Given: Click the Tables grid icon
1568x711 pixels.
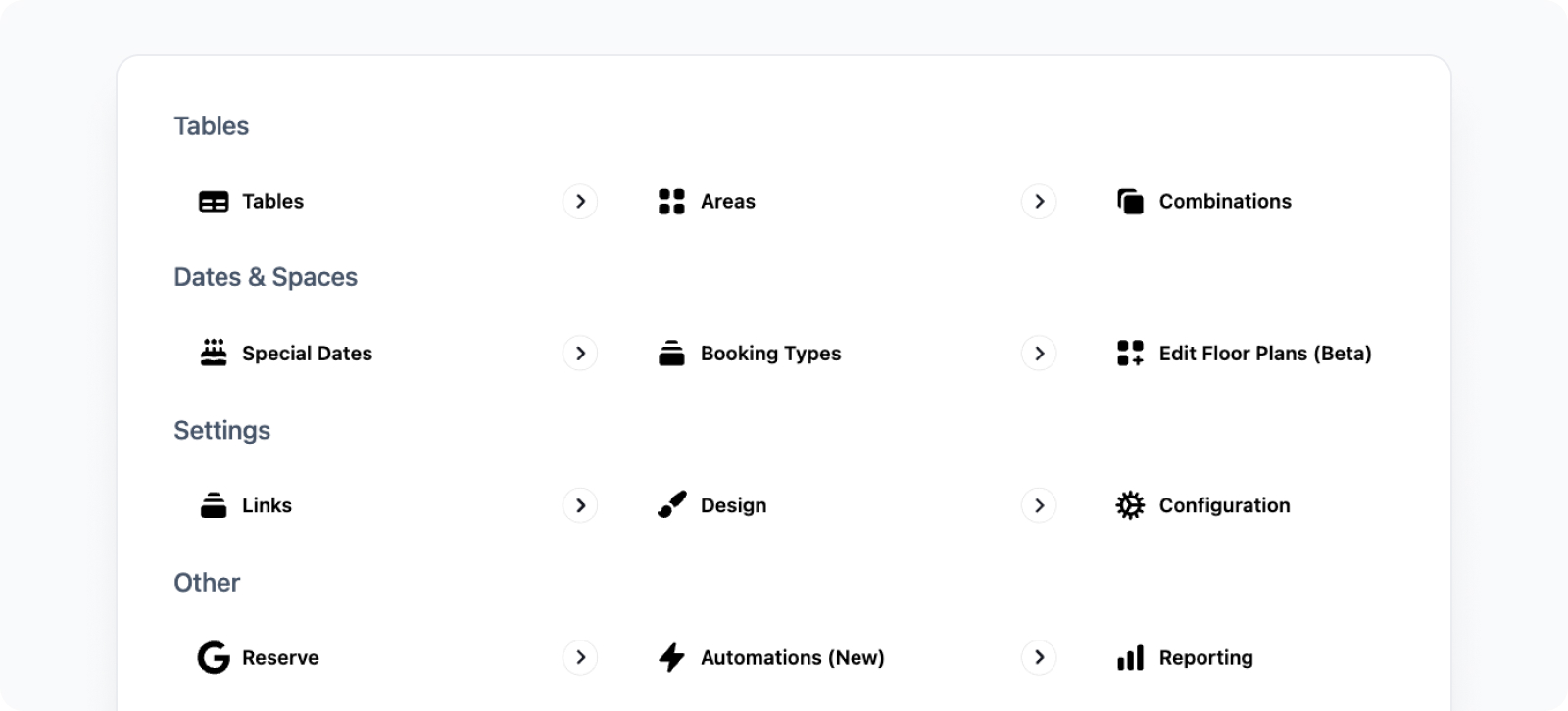Looking at the screenshot, I should click(x=214, y=202).
